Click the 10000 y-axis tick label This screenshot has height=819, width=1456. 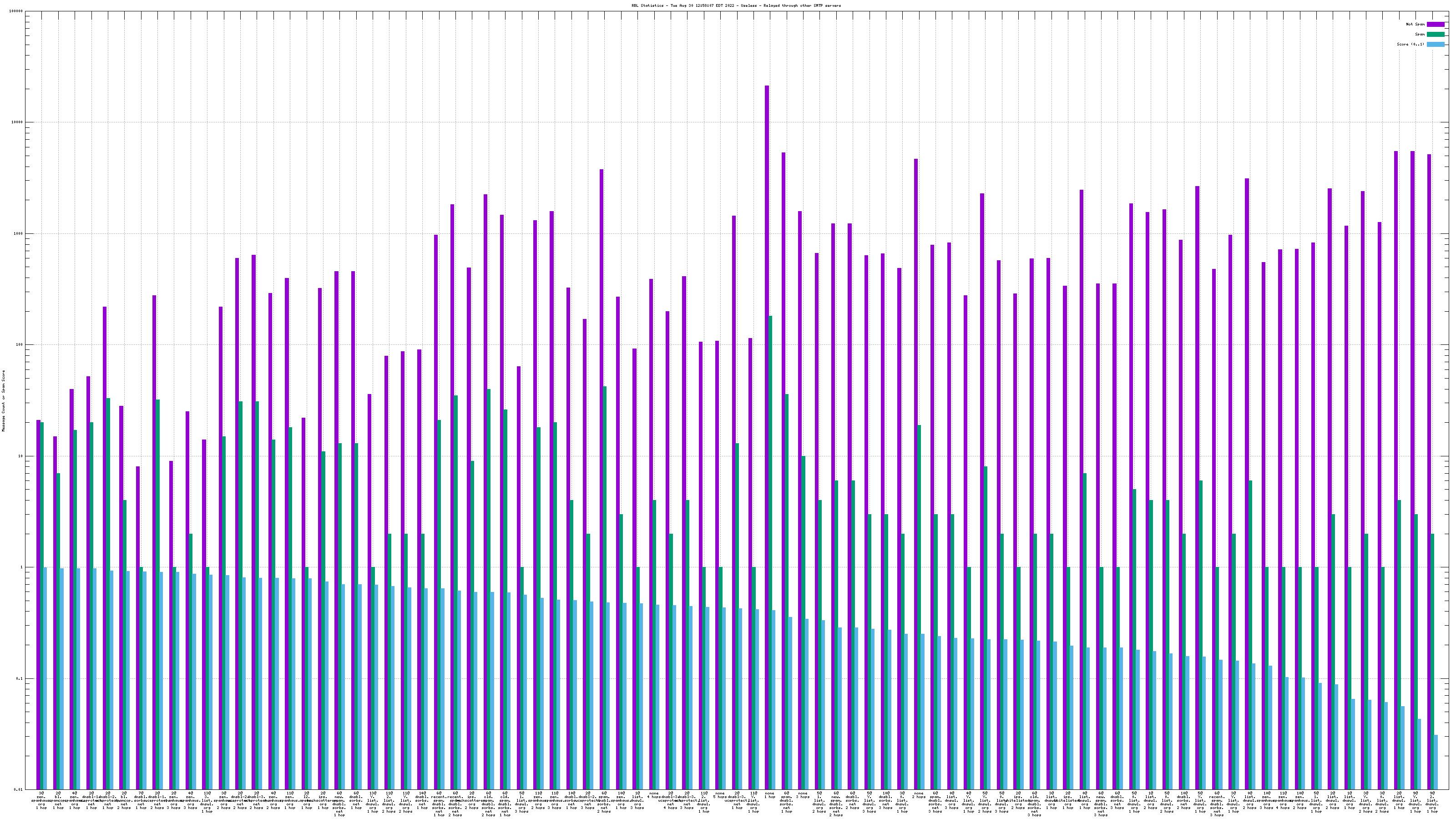pos(18,122)
